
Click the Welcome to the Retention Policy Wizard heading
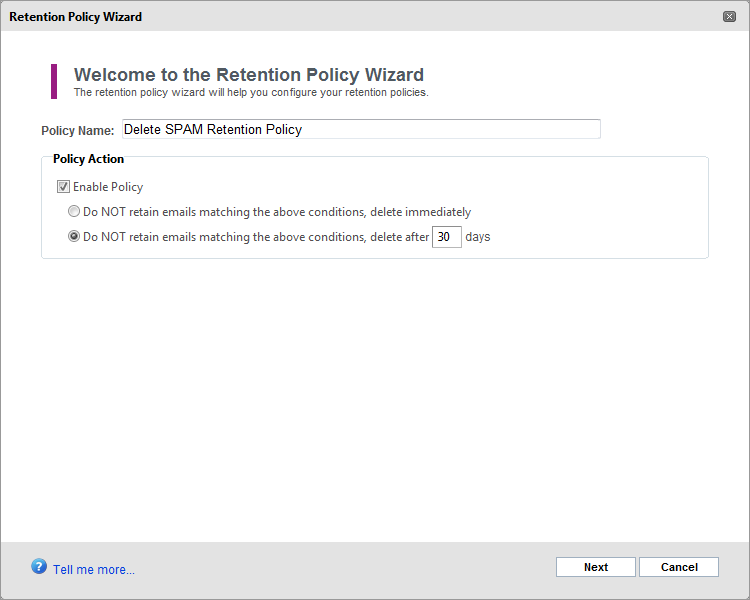249,75
